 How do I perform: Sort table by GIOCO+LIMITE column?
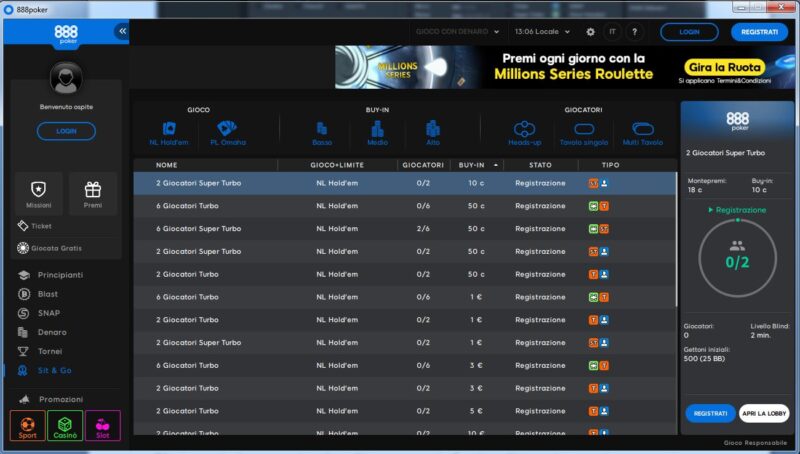point(337,165)
